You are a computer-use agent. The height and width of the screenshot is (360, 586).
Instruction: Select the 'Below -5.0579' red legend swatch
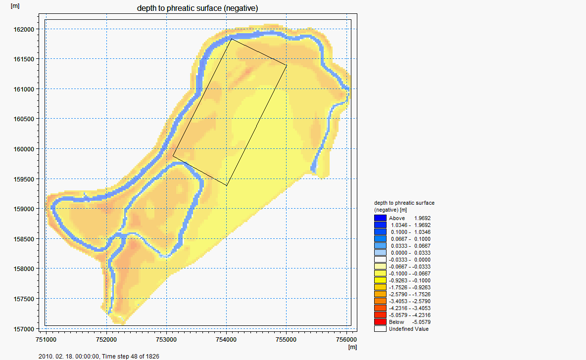coord(380,322)
